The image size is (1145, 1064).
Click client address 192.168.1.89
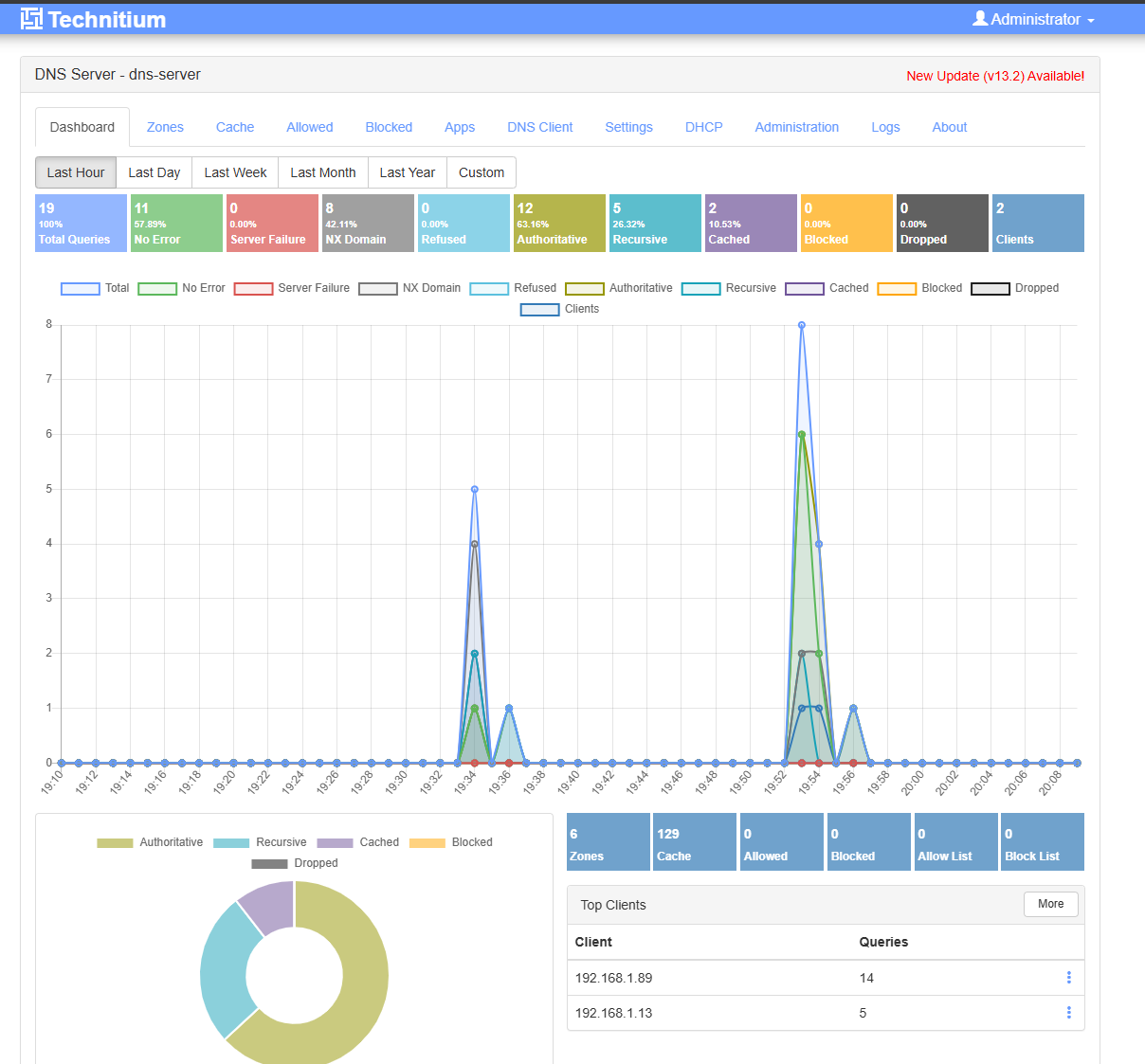pos(613,978)
